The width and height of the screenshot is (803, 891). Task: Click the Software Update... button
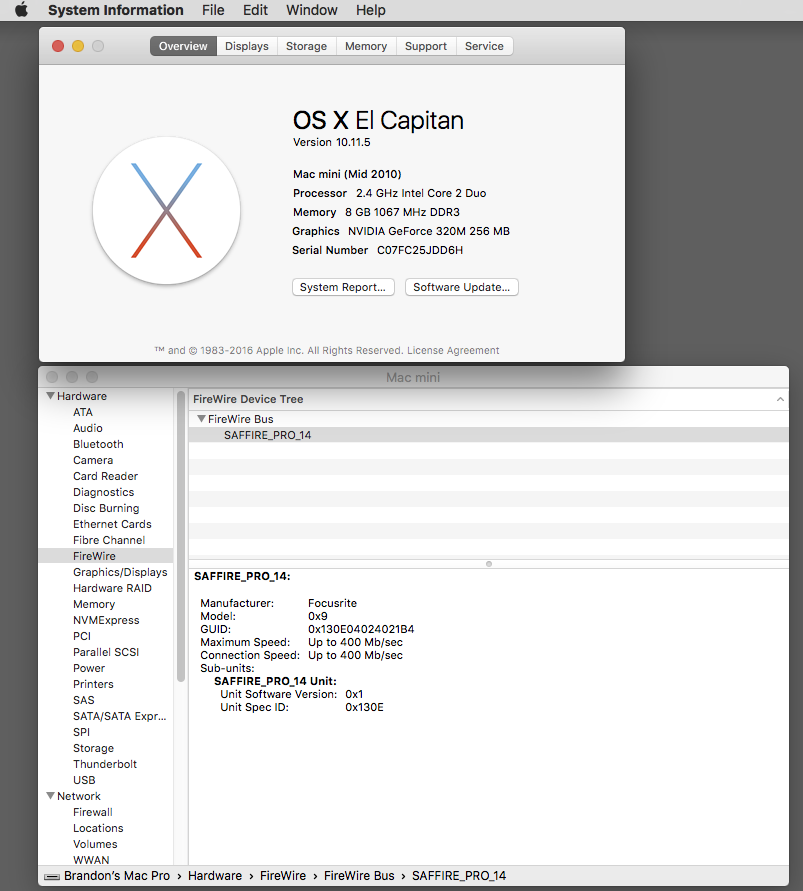(x=461, y=287)
